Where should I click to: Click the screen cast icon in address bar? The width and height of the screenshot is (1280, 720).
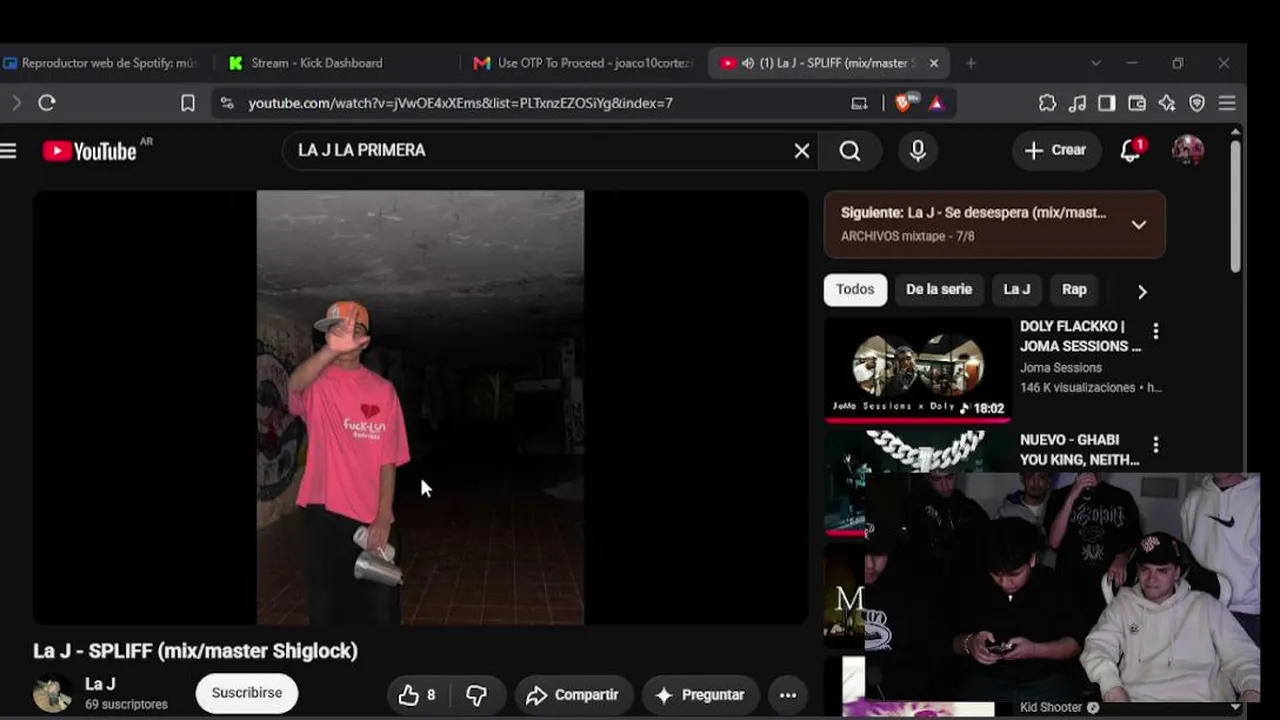[859, 103]
